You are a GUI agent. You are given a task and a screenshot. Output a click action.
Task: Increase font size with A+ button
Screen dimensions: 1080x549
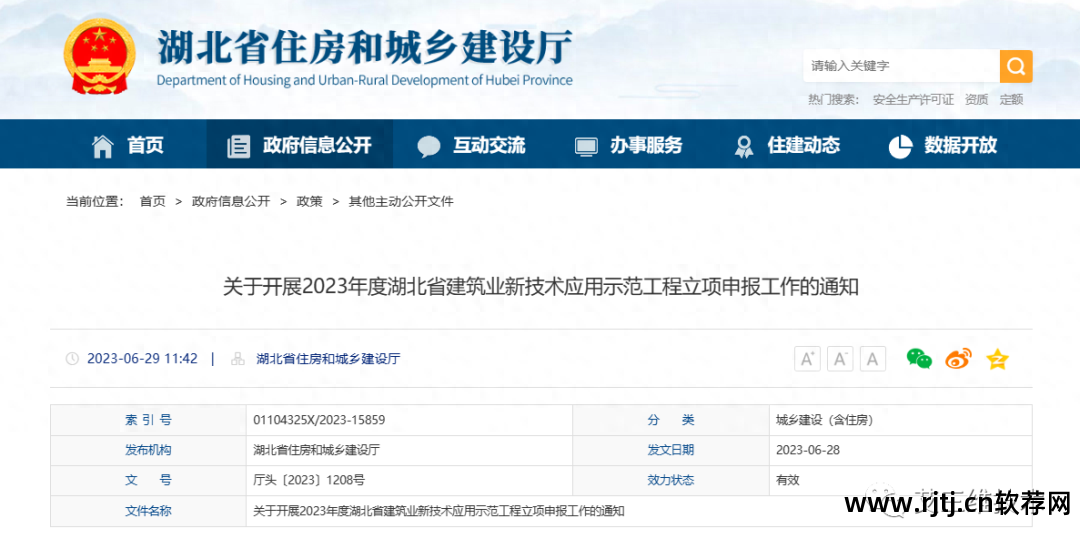pos(807,359)
